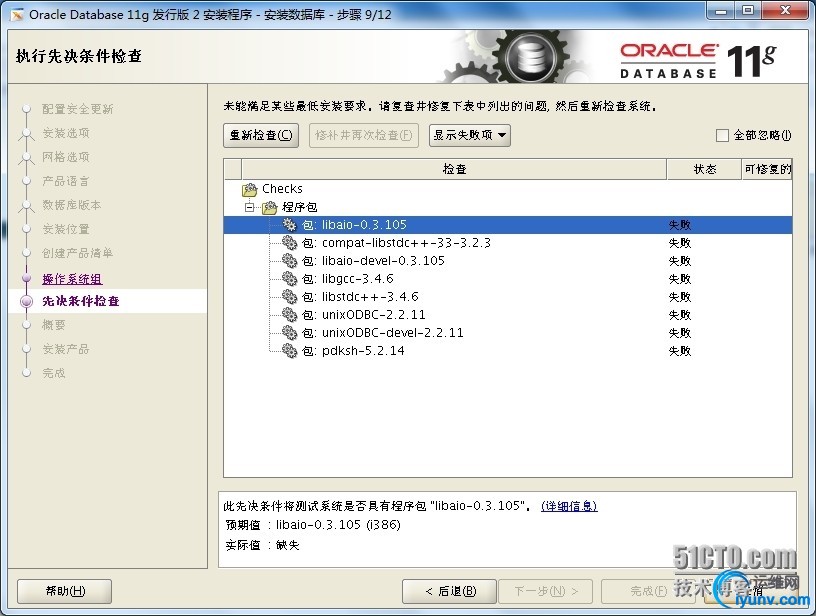The width and height of the screenshot is (816, 616).
Task: Select the 先决条件检查 step
Action: click(x=81, y=301)
